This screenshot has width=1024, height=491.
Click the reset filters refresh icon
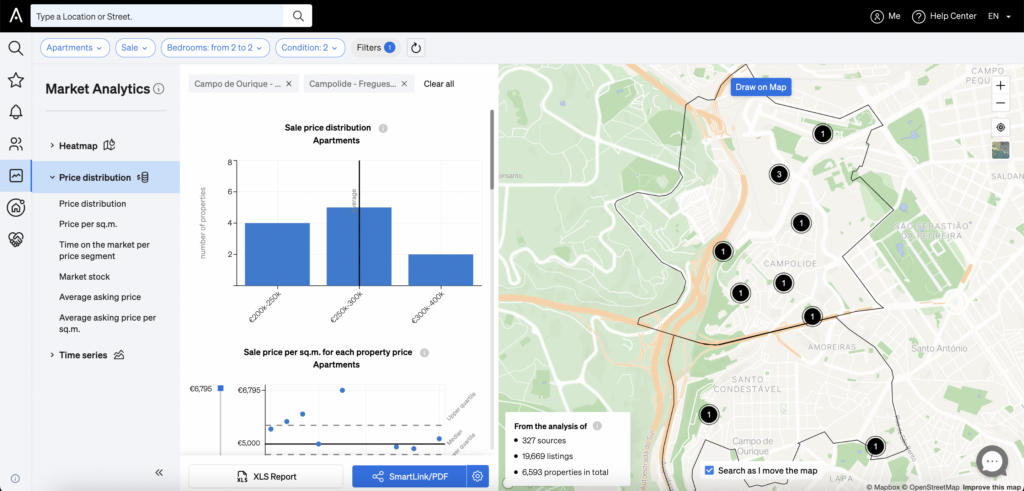tap(417, 47)
